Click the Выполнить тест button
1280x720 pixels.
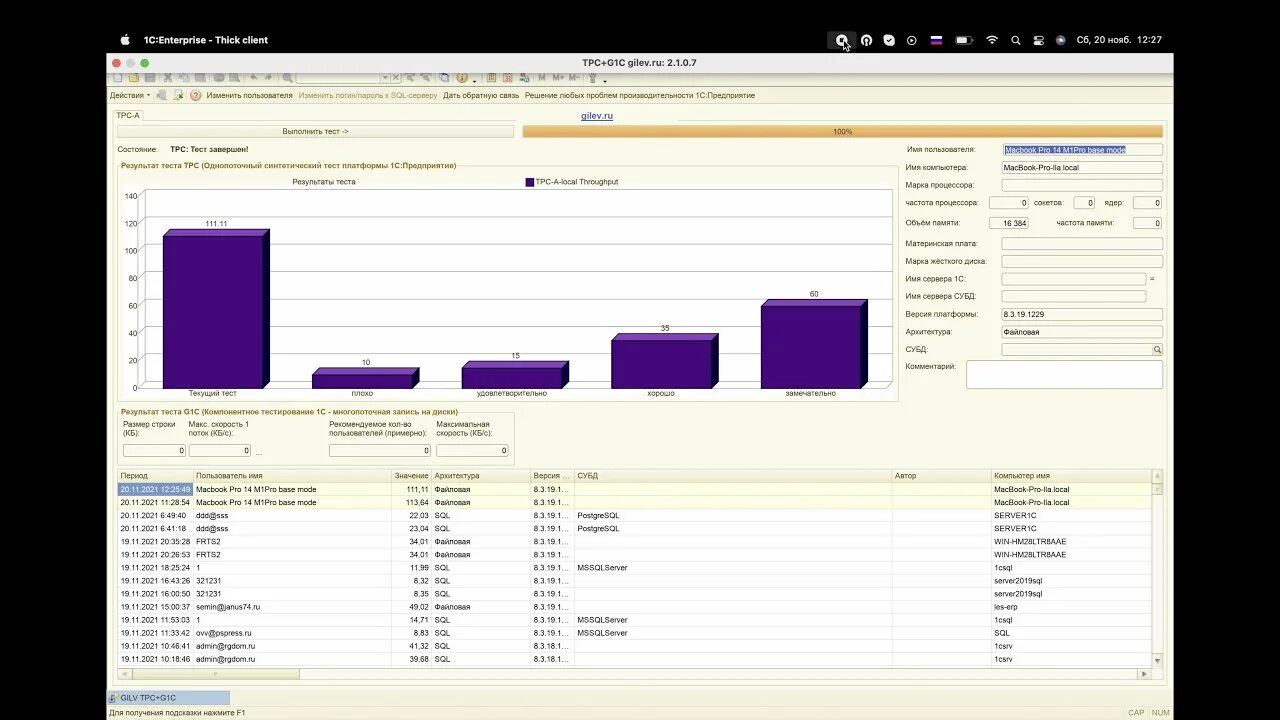(x=315, y=131)
